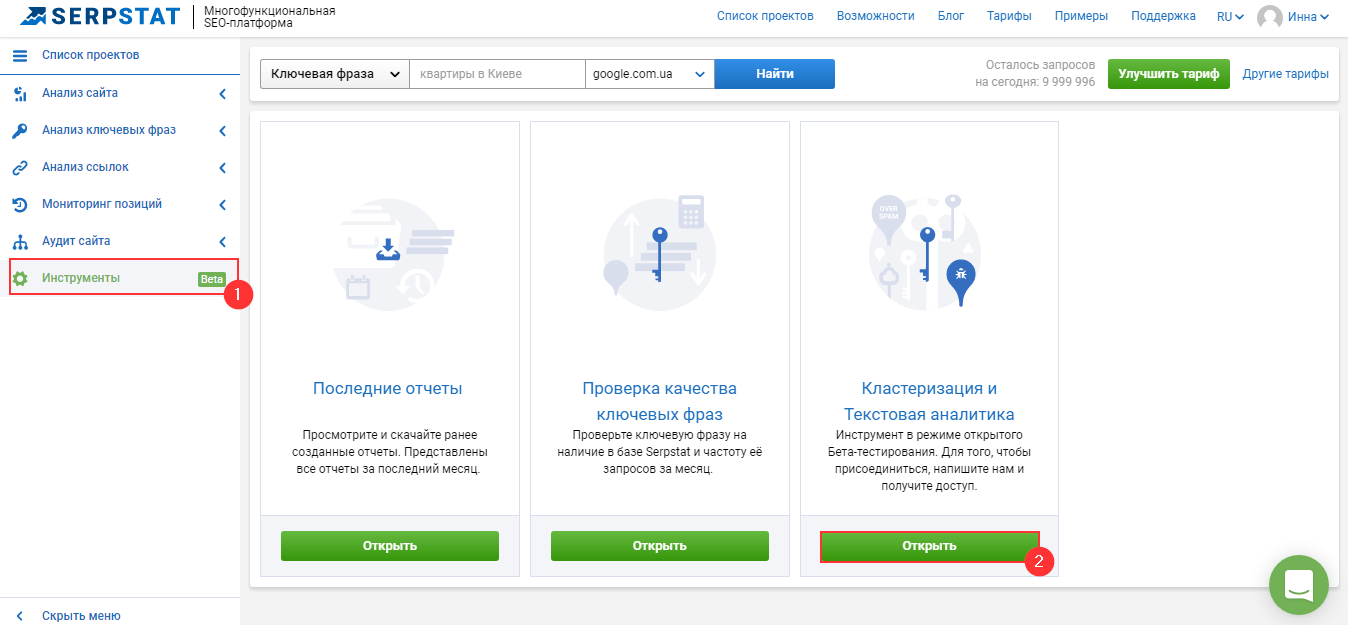Click the Beta badge next to Инструменты
The image size is (1348, 625).
[x=211, y=279]
